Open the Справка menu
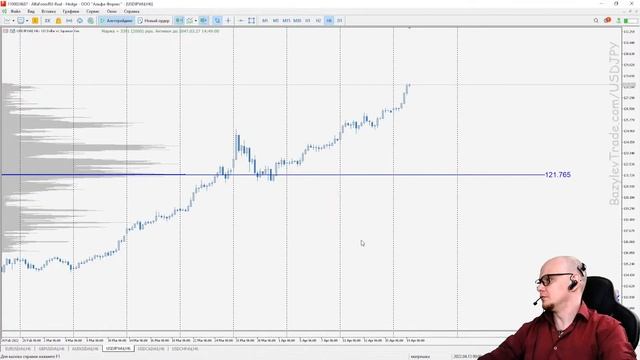The height and width of the screenshot is (360, 640). [x=131, y=11]
